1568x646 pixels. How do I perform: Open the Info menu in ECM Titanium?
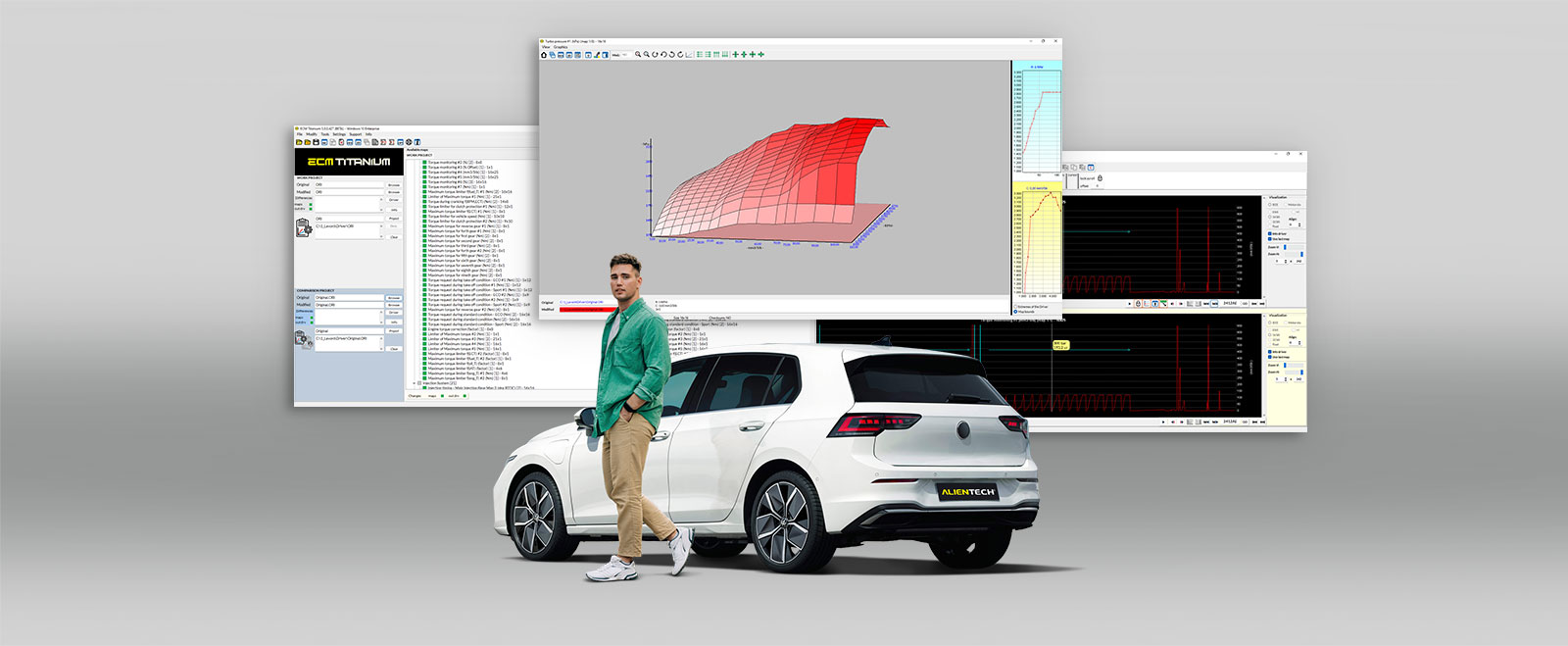pos(368,134)
